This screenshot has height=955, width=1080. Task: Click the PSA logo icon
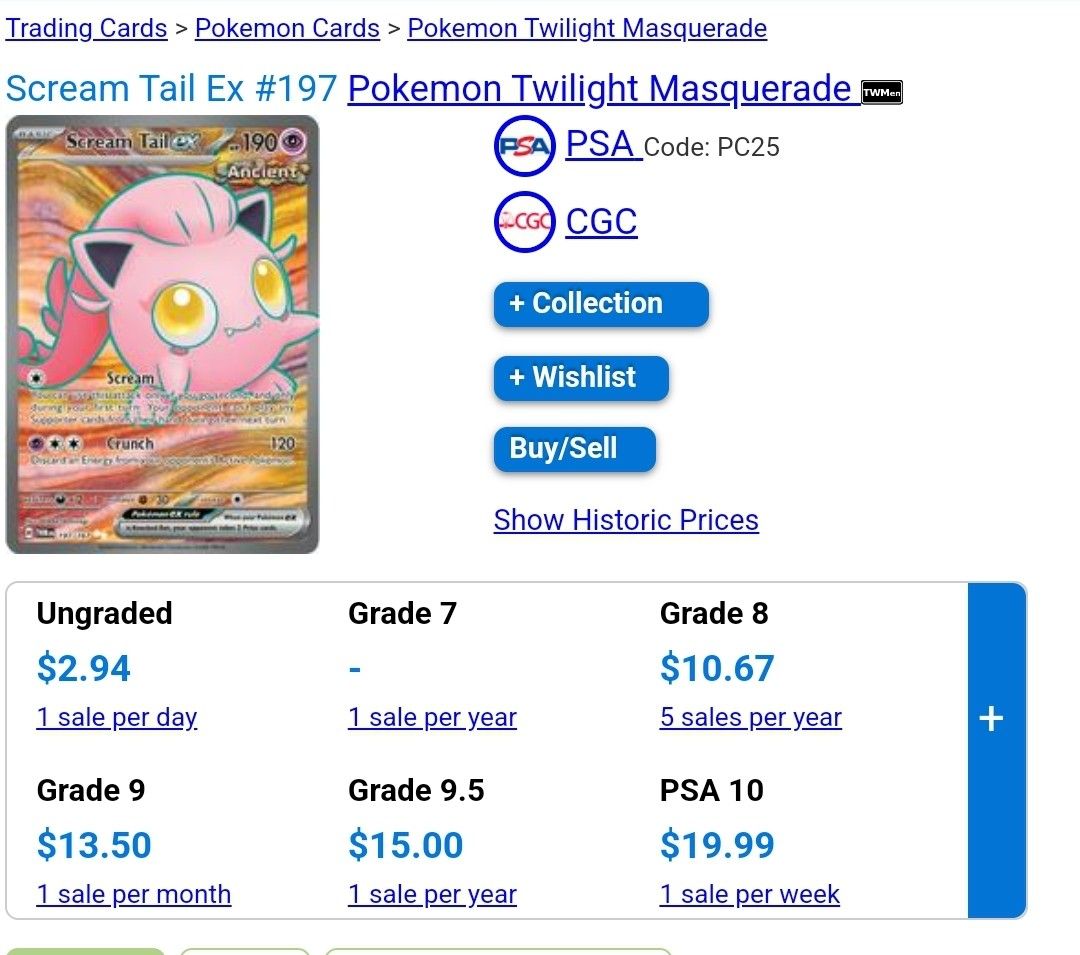click(524, 147)
